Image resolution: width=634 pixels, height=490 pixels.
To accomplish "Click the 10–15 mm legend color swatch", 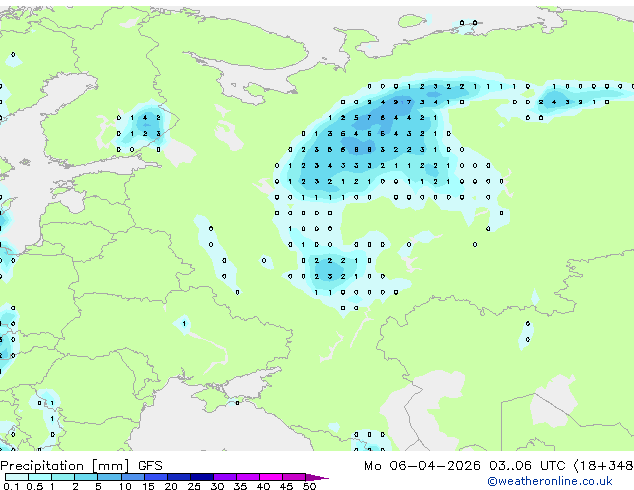I will [132, 477].
